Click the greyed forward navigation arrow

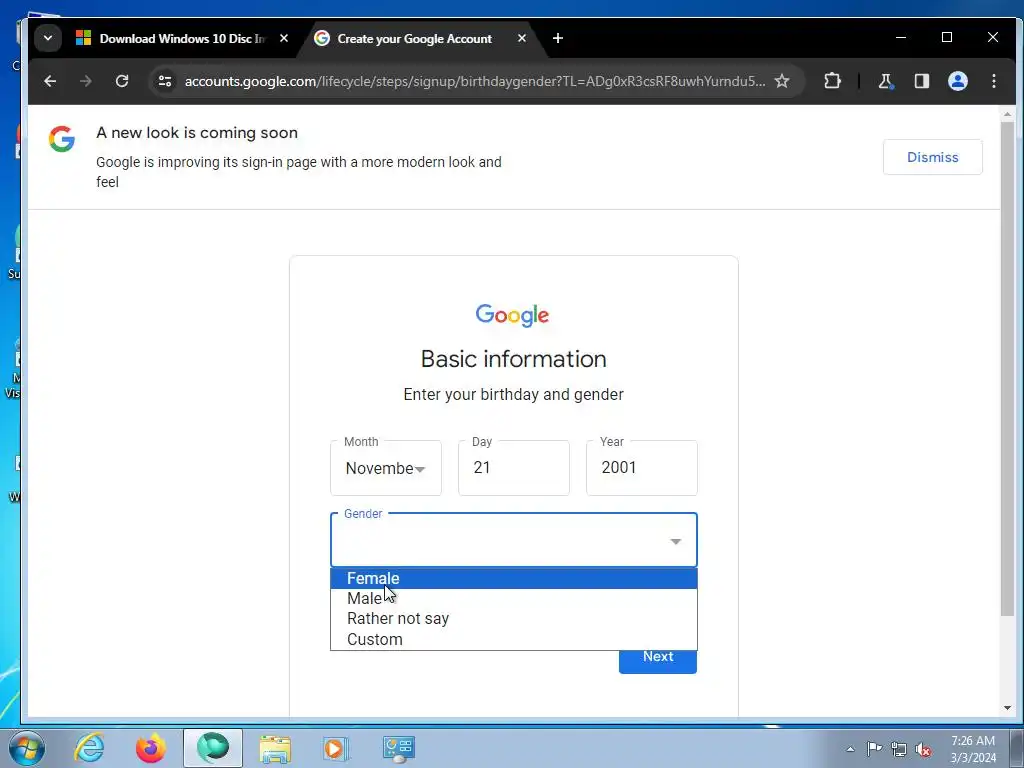click(x=86, y=81)
